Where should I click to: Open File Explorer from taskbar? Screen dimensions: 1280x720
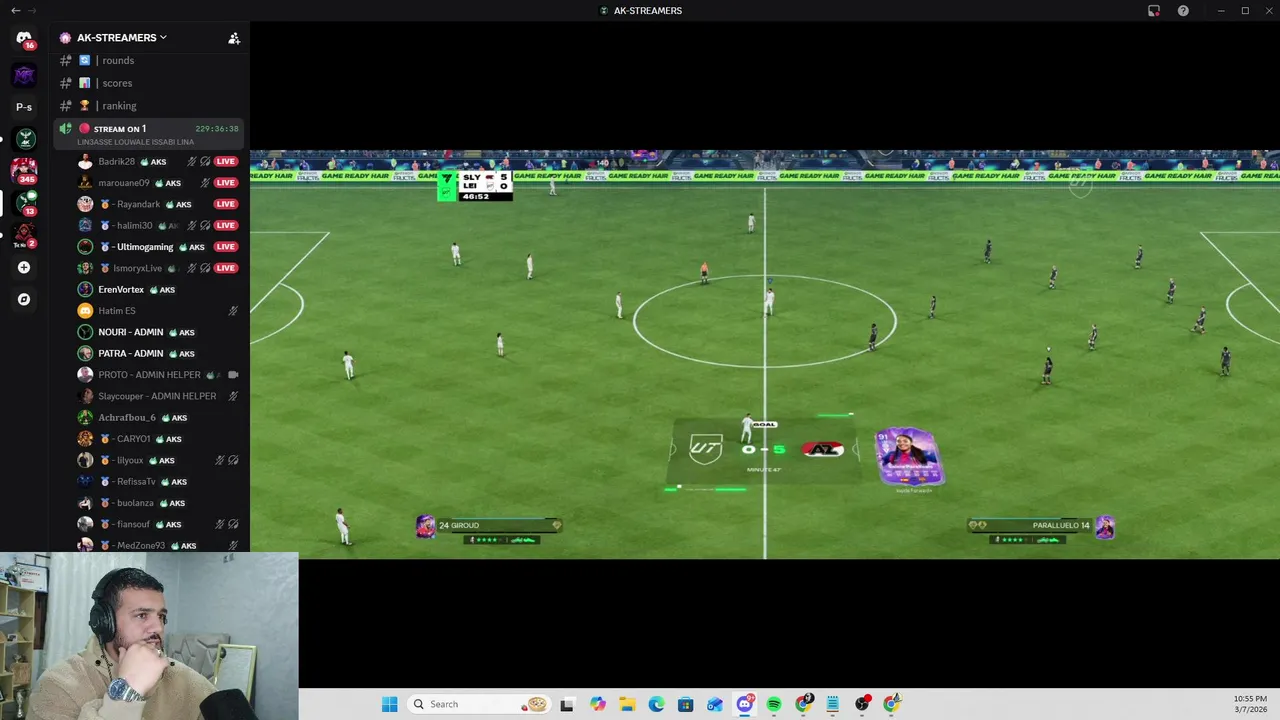pos(627,704)
